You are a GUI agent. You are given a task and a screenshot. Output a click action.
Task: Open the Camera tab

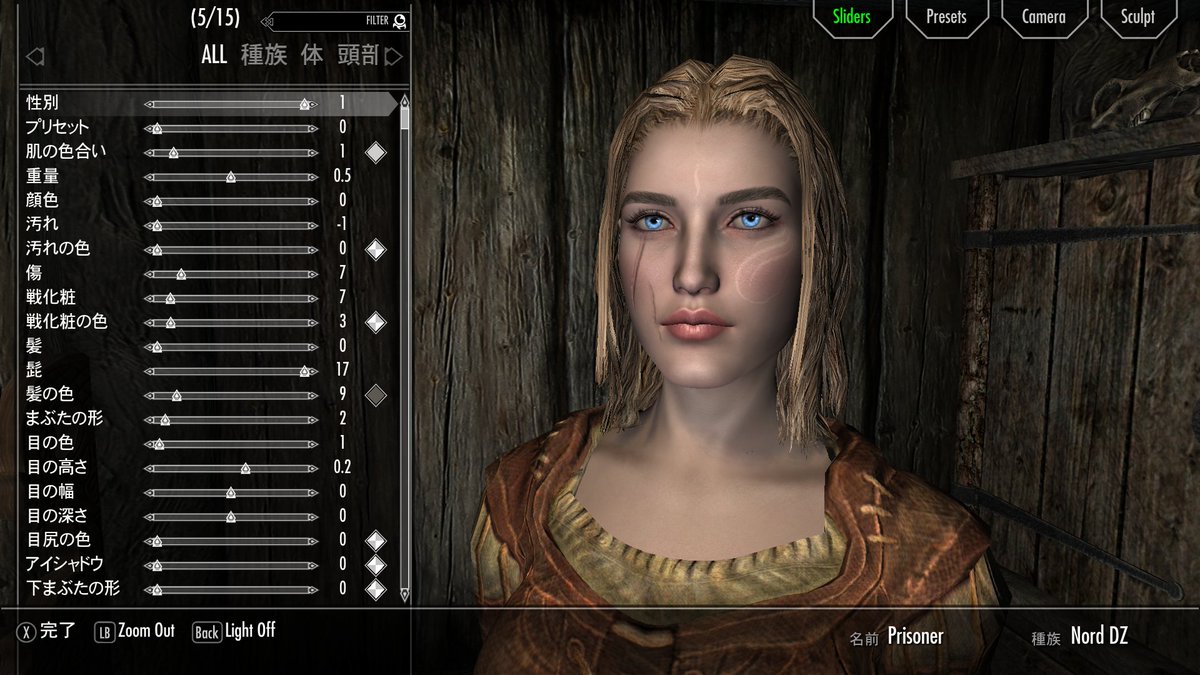pos(1043,17)
